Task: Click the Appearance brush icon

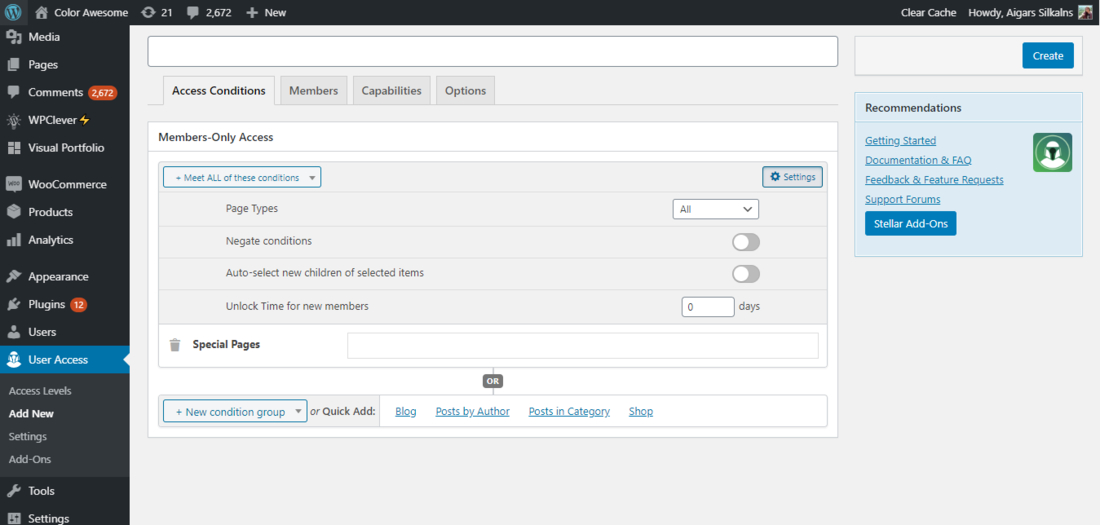Action: 13,277
